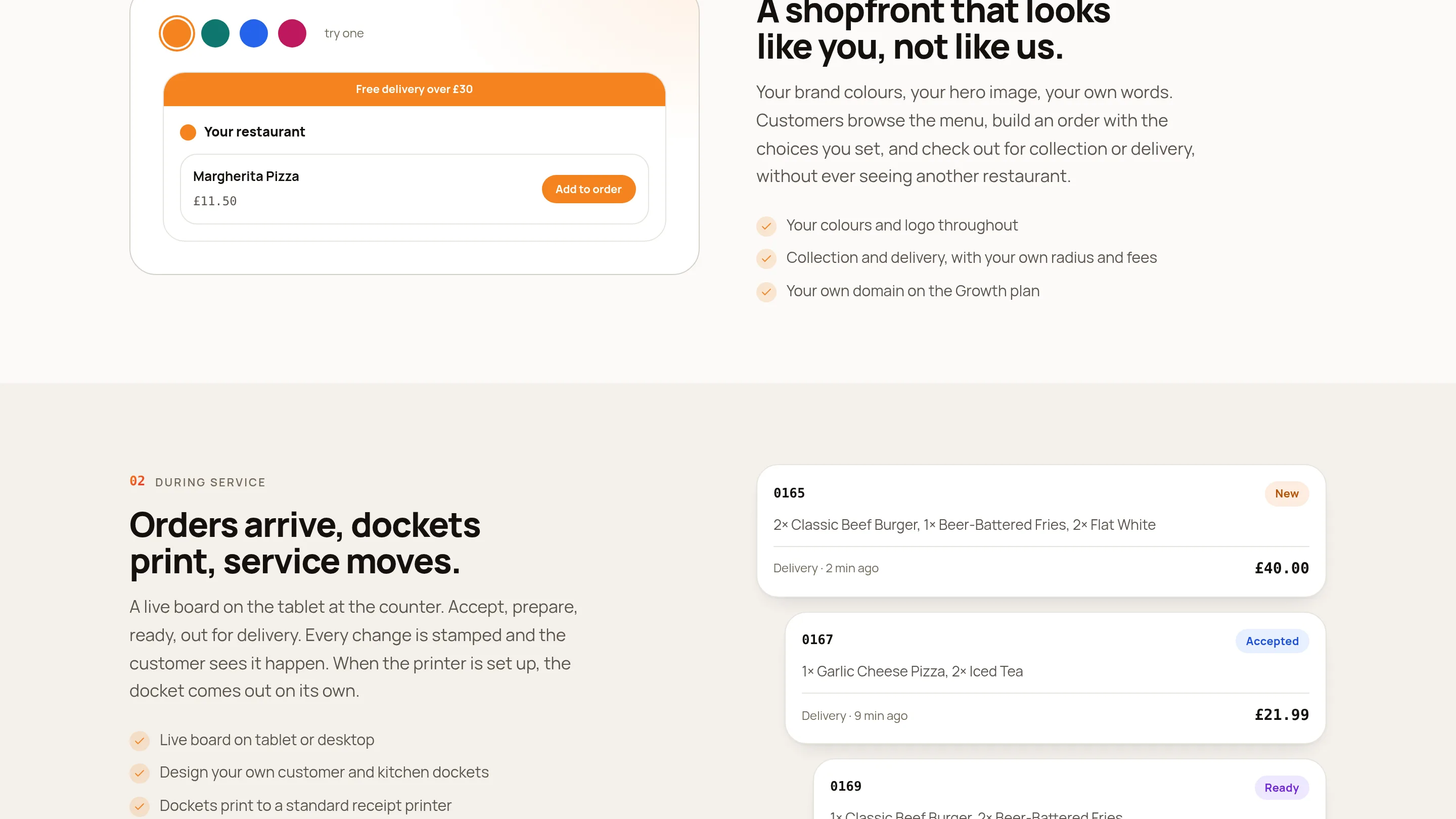Choose the teal green colour swatch
1456x819 pixels.
click(x=215, y=33)
